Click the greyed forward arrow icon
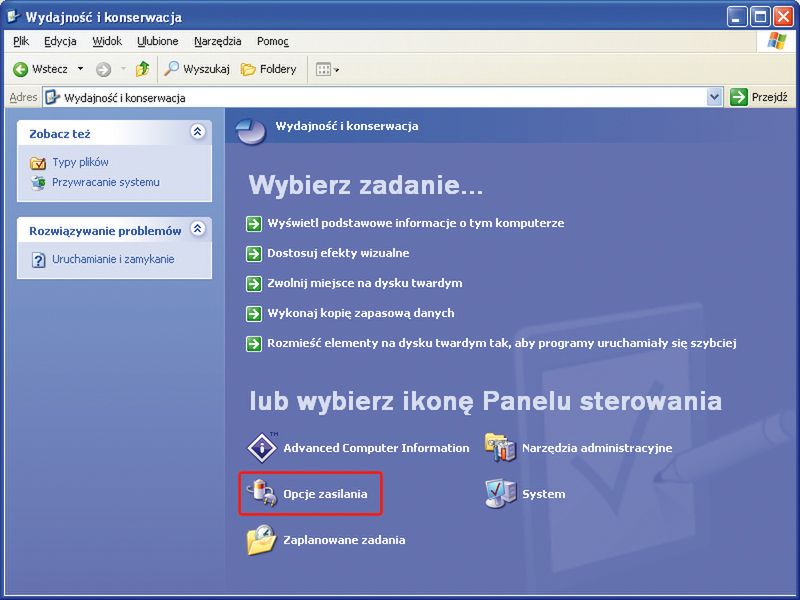 tap(104, 69)
